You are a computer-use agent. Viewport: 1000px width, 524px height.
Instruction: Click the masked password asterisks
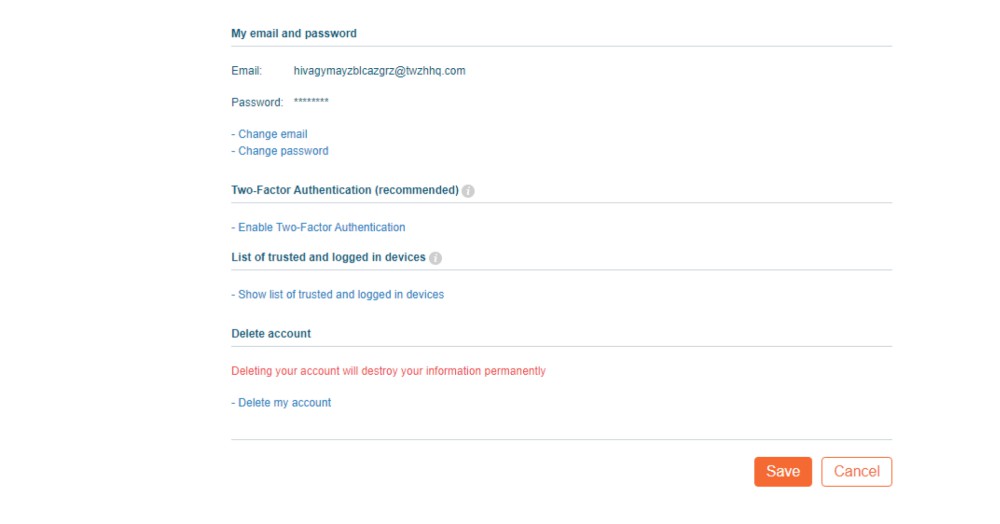coord(311,101)
